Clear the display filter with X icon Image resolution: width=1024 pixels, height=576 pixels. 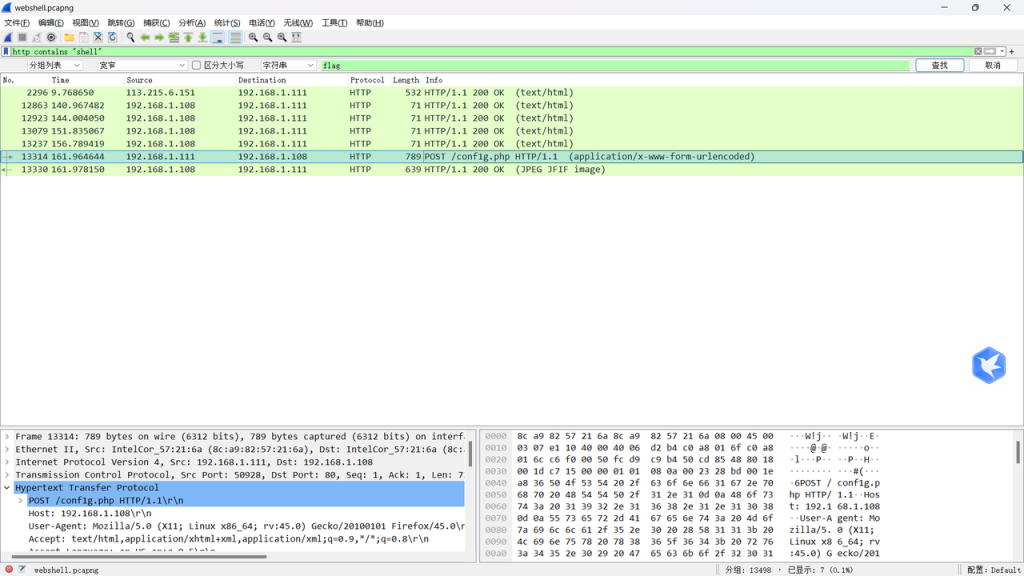pyautogui.click(x=978, y=51)
